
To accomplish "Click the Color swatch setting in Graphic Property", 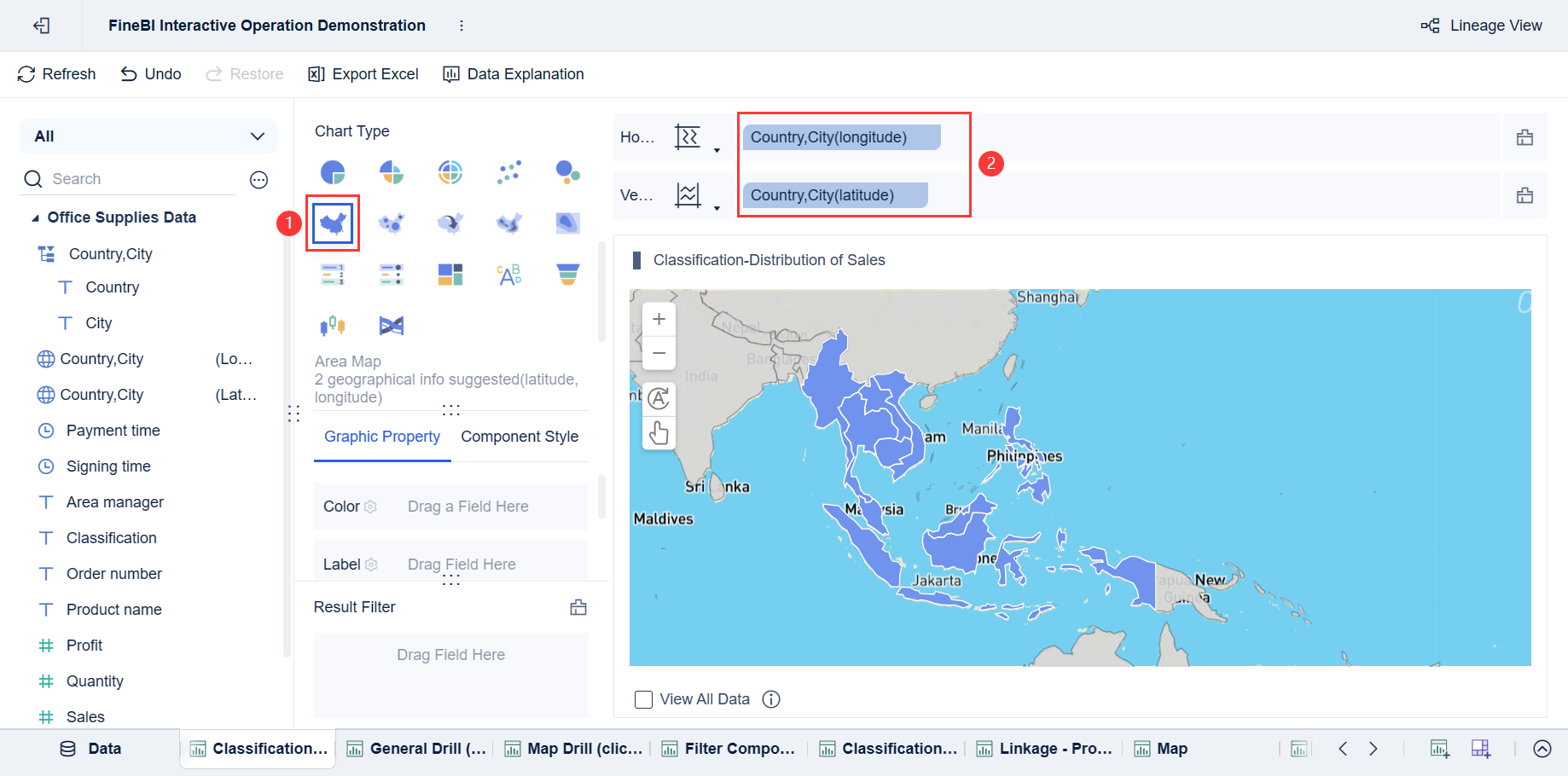I will tap(372, 506).
